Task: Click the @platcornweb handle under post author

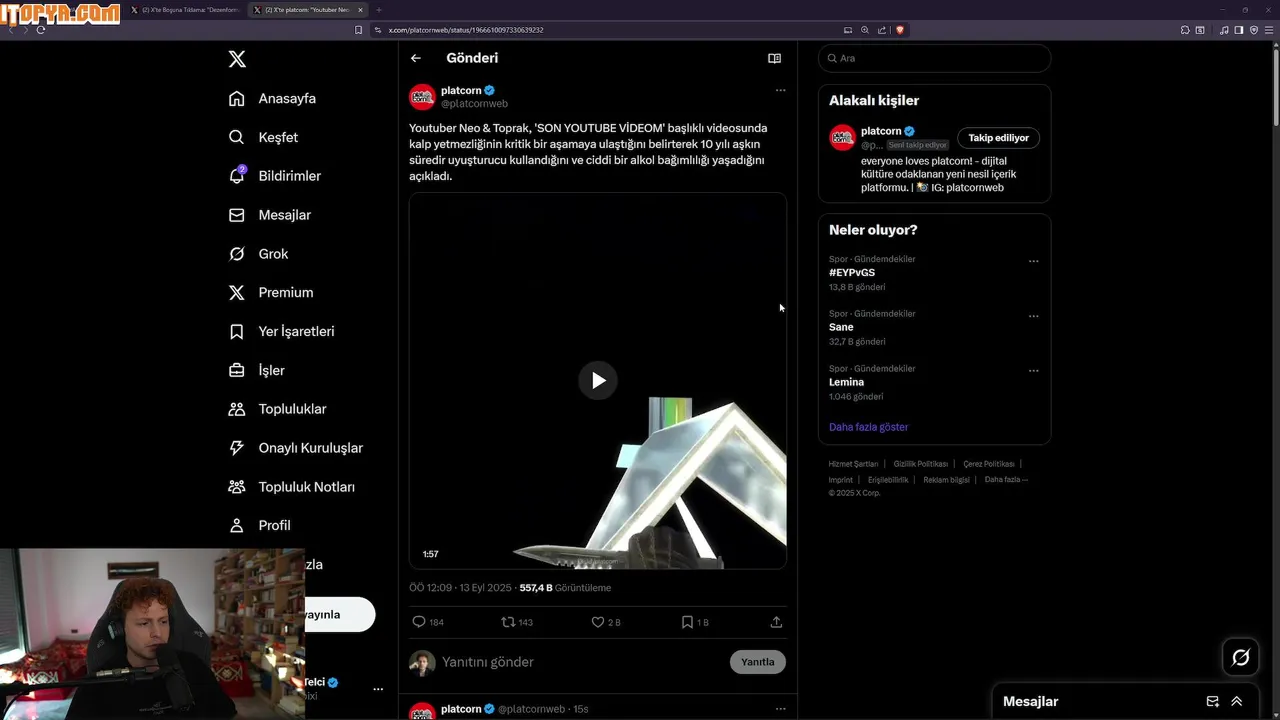Action: 474,104
